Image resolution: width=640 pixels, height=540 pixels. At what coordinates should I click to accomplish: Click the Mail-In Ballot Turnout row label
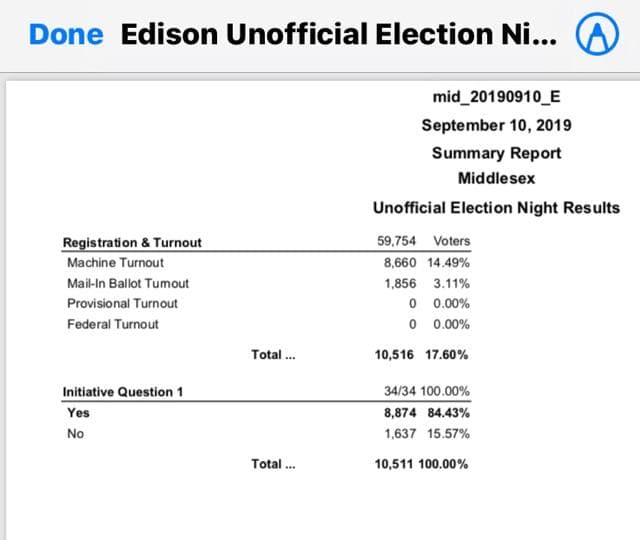point(127,283)
